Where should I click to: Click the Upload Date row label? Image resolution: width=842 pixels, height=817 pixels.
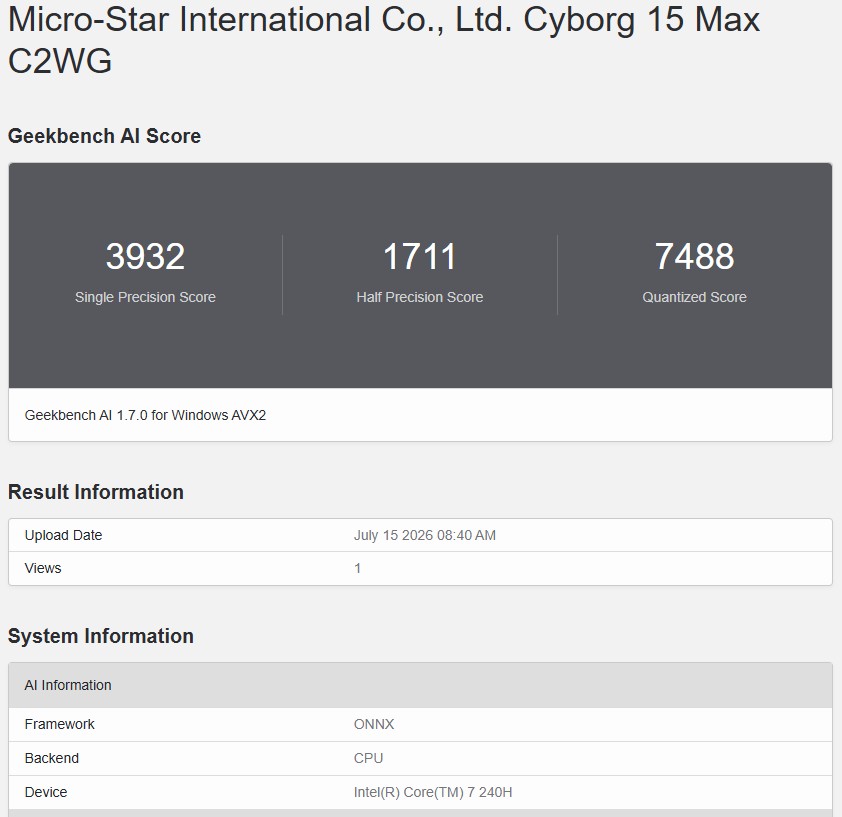coord(63,535)
